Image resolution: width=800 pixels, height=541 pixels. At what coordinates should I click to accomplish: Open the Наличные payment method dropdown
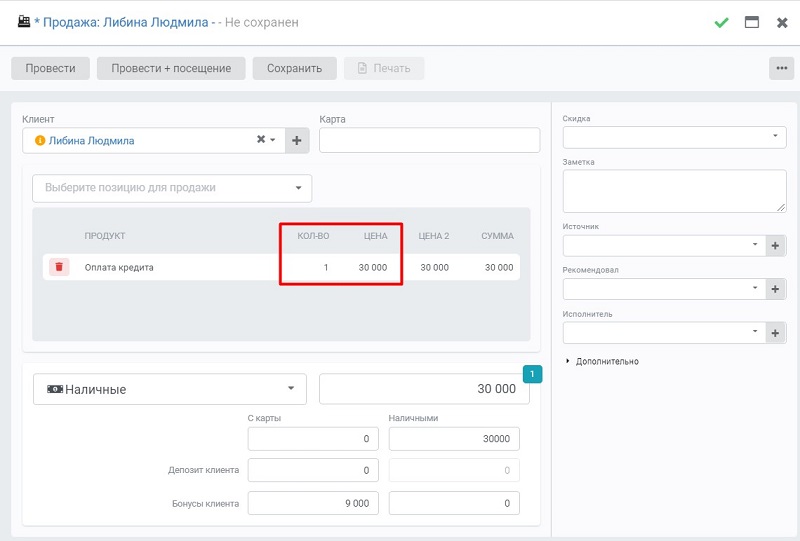tap(169, 389)
